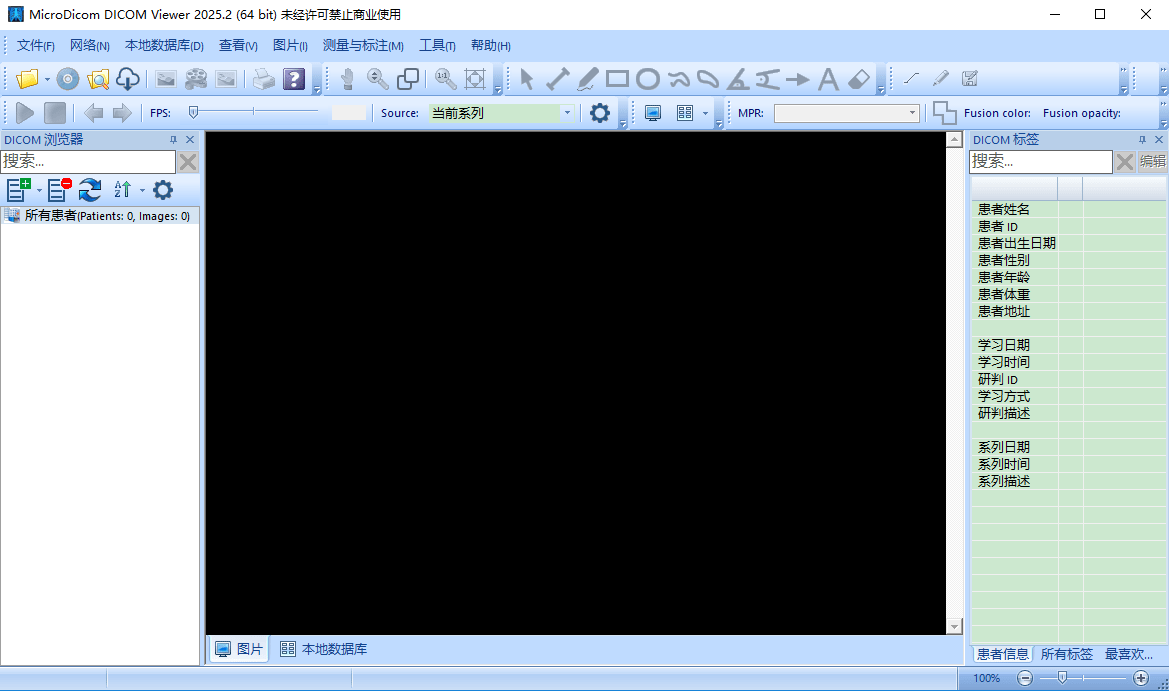The image size is (1169, 691).
Task: Switch to the 图片 tab
Action: coord(239,649)
